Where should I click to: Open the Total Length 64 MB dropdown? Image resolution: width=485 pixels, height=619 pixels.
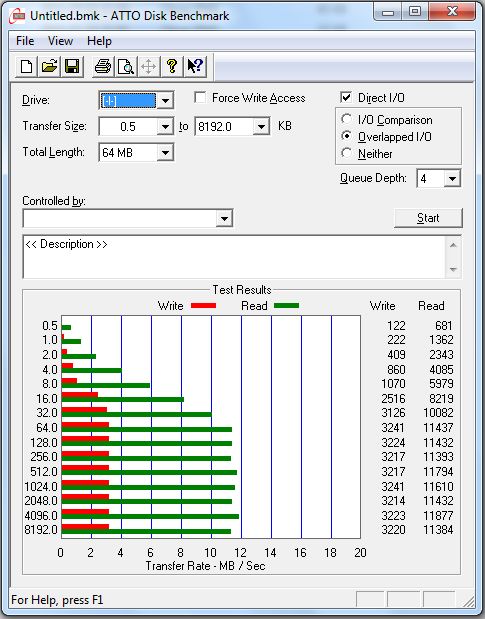point(165,152)
